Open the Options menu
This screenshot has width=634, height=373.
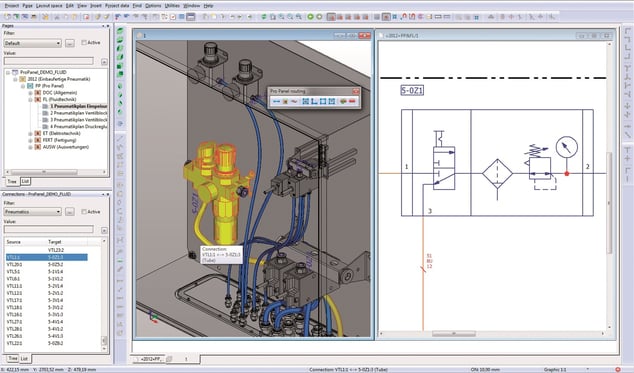153,6
